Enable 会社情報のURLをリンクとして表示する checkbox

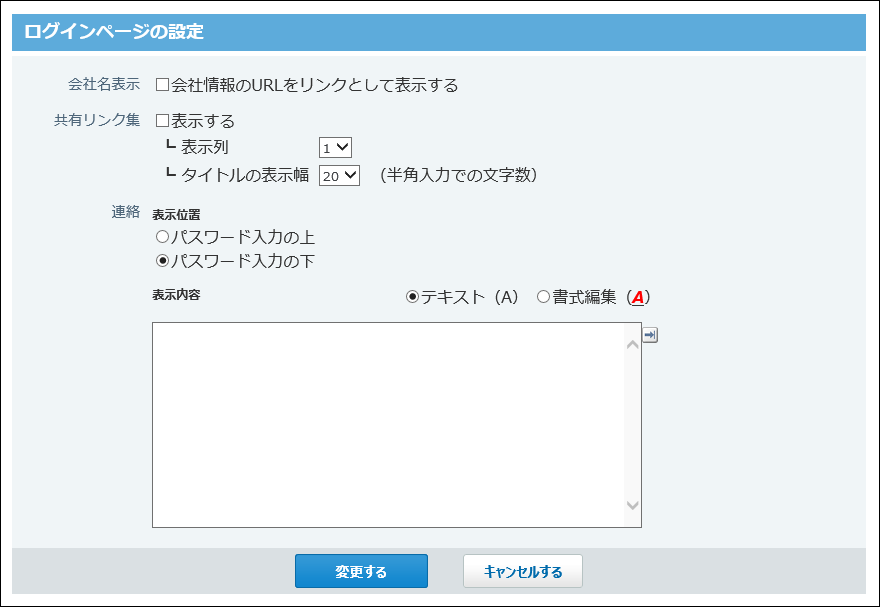(162, 85)
